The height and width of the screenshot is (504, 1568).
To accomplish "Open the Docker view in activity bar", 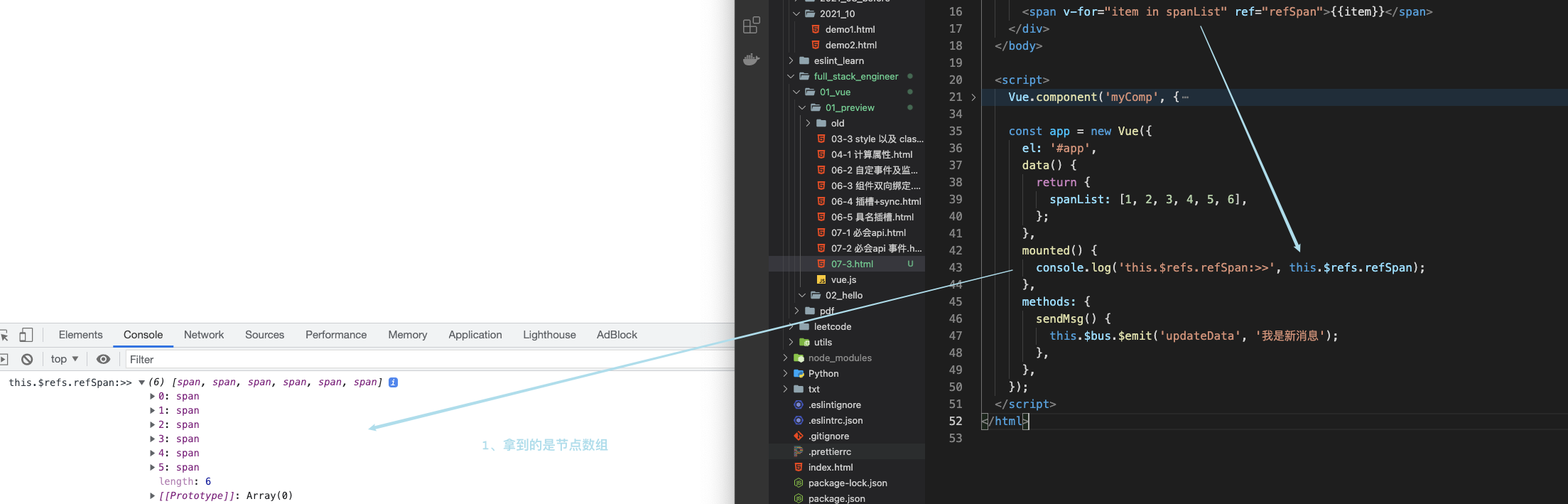I will [751, 60].
